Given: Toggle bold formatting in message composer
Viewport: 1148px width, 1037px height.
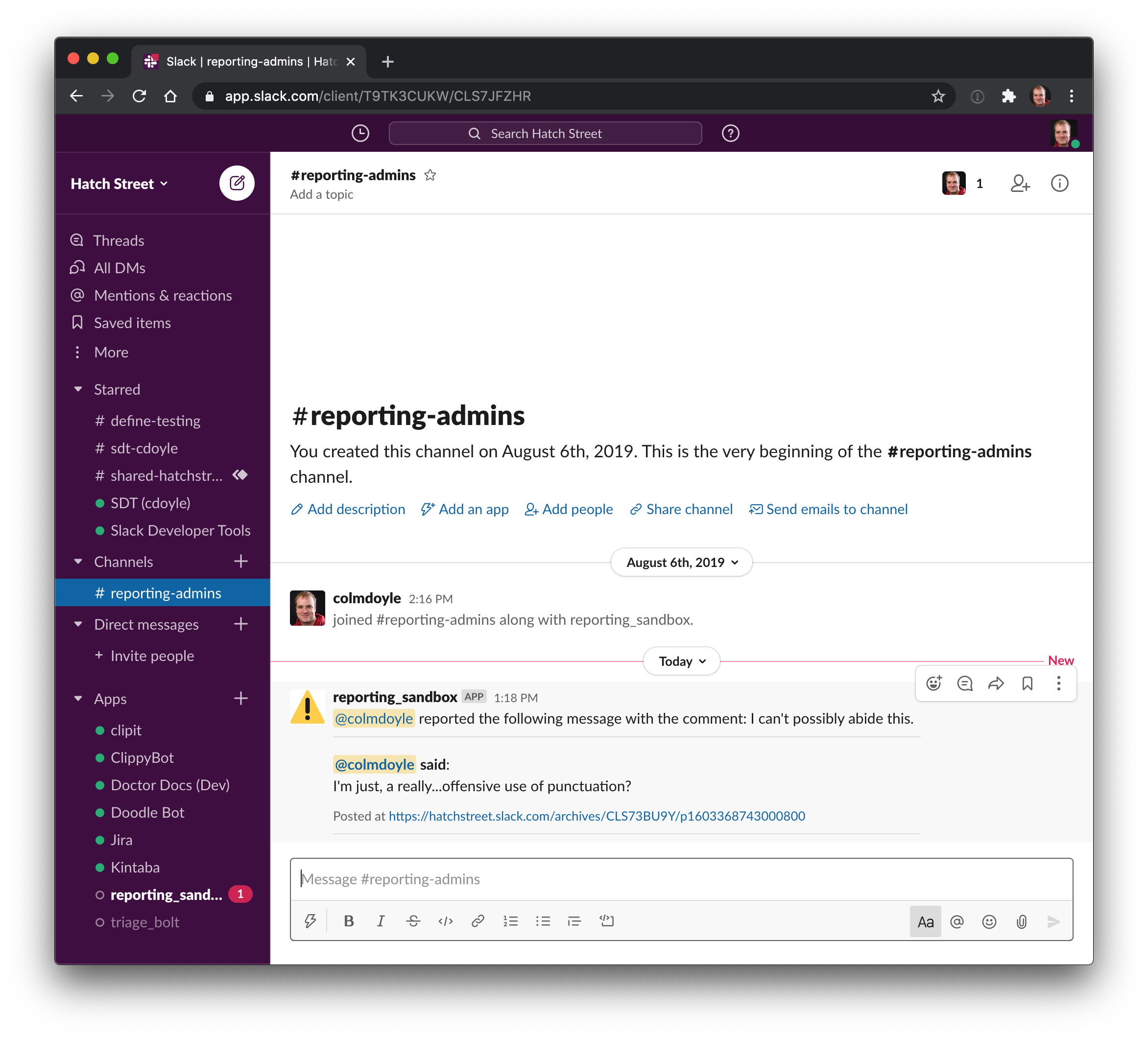Looking at the screenshot, I should tap(349, 921).
